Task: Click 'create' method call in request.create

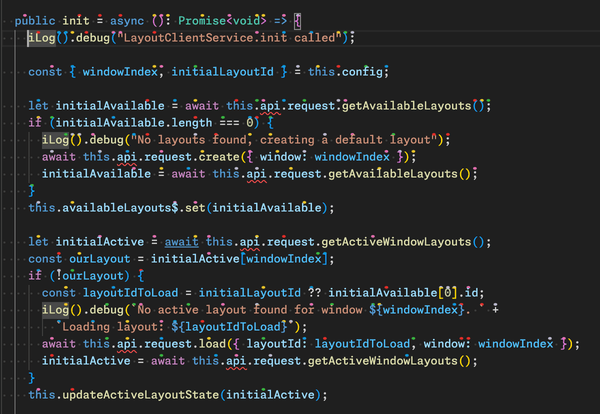Action: point(219,157)
